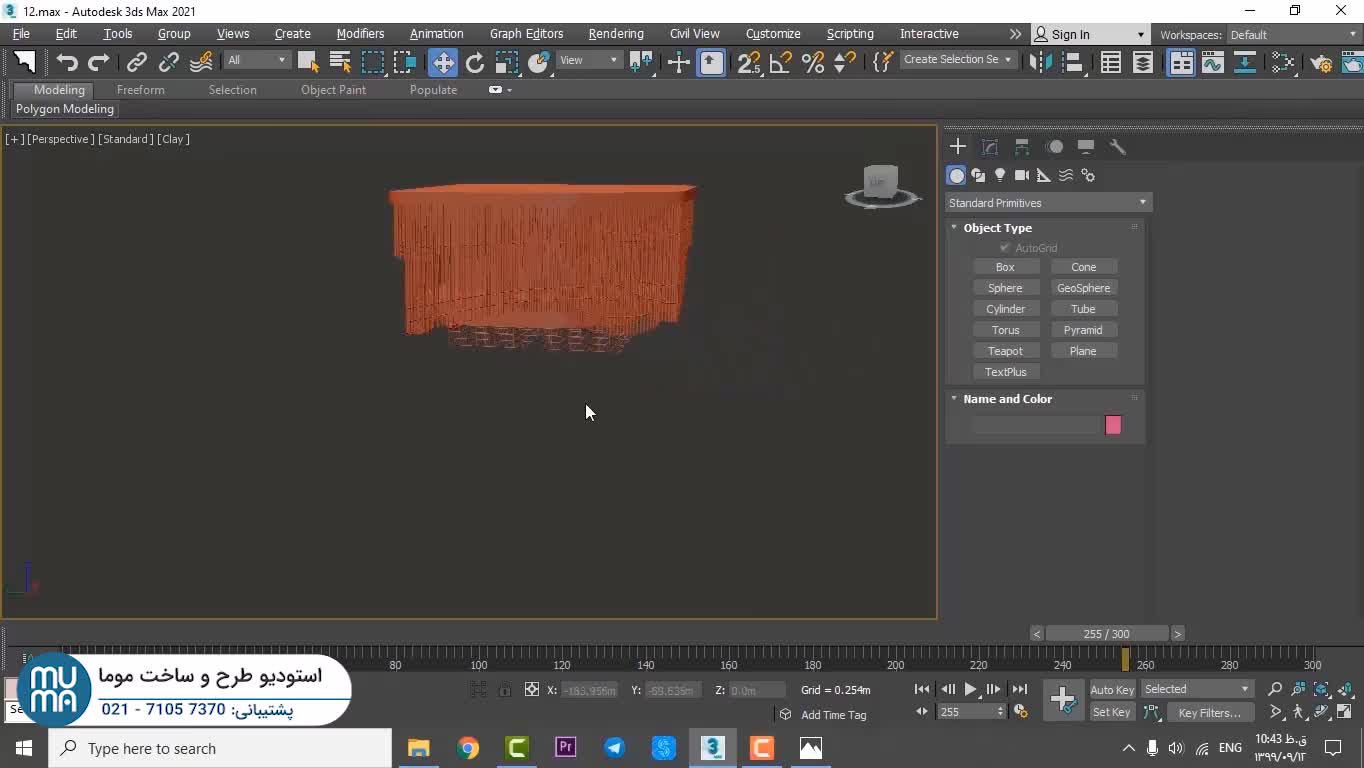Toggle Auto Key animation mode
This screenshot has width=1364, height=768.
pyautogui.click(x=1111, y=690)
